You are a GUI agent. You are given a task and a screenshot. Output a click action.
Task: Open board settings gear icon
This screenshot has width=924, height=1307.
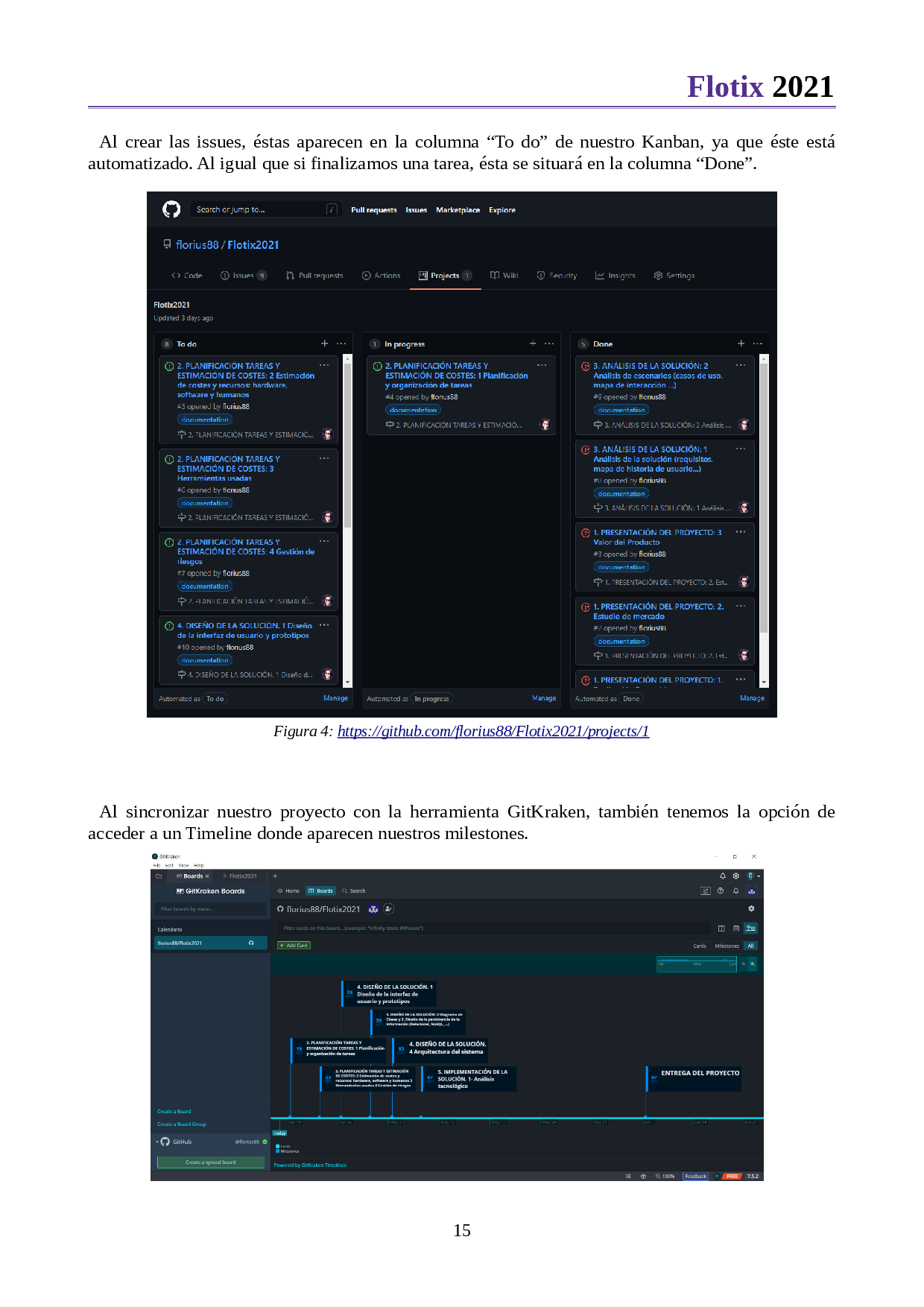[x=751, y=908]
